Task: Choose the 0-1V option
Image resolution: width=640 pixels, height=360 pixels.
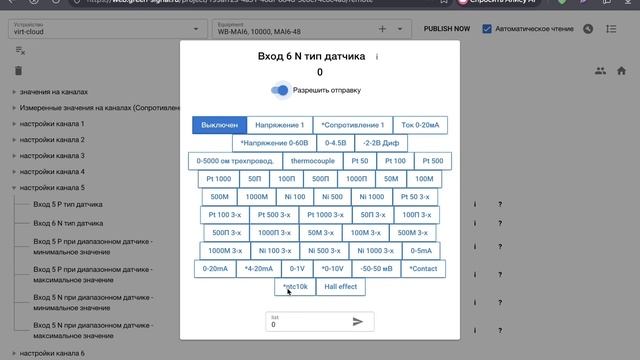Action: point(297,269)
